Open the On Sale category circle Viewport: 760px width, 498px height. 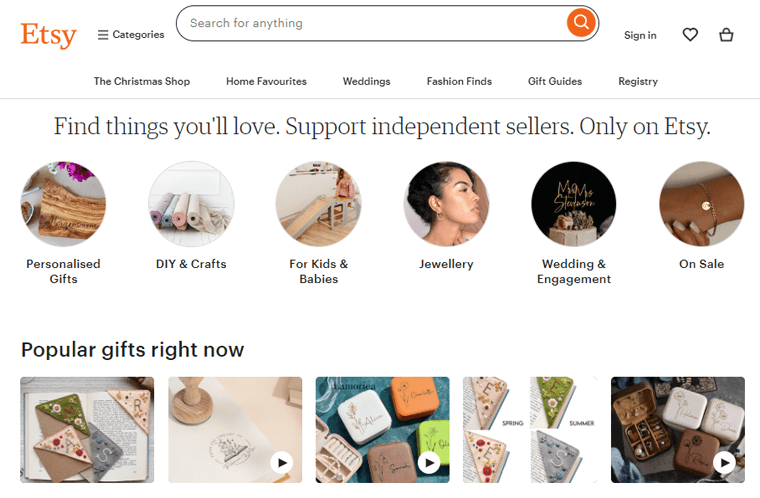click(x=701, y=204)
